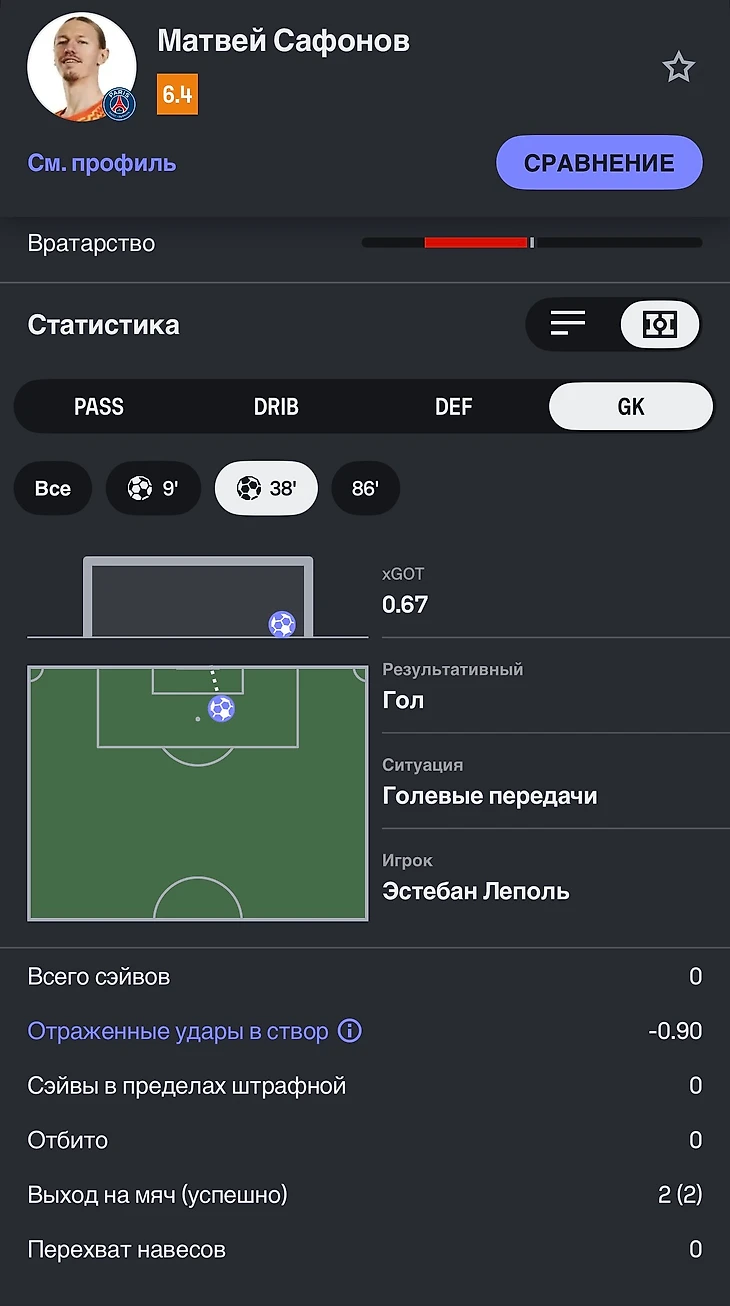Switch to the PASS tab
Viewport: 730px width, 1306px height.
tap(99, 407)
